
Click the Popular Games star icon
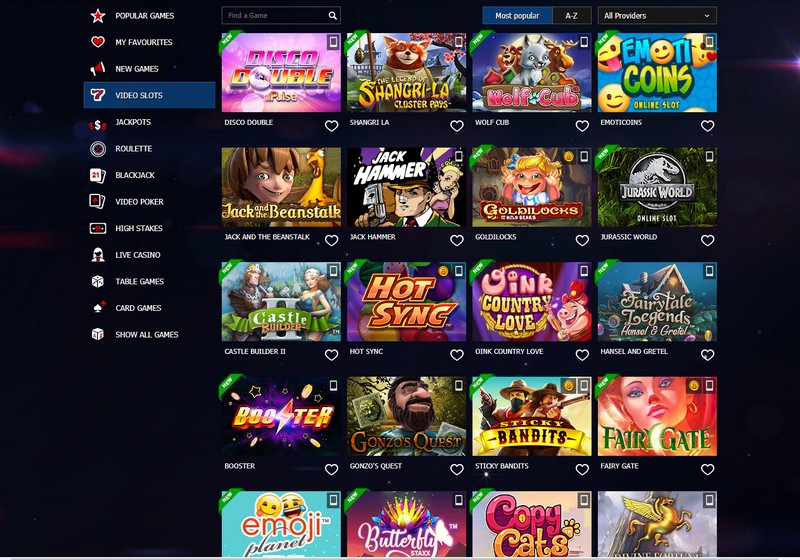click(x=97, y=16)
